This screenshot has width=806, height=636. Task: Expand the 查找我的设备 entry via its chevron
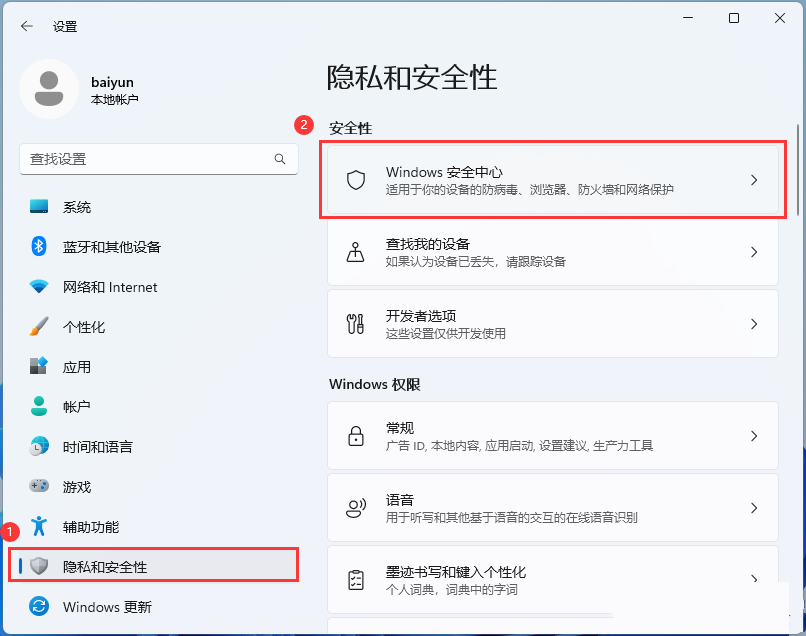[x=754, y=252]
